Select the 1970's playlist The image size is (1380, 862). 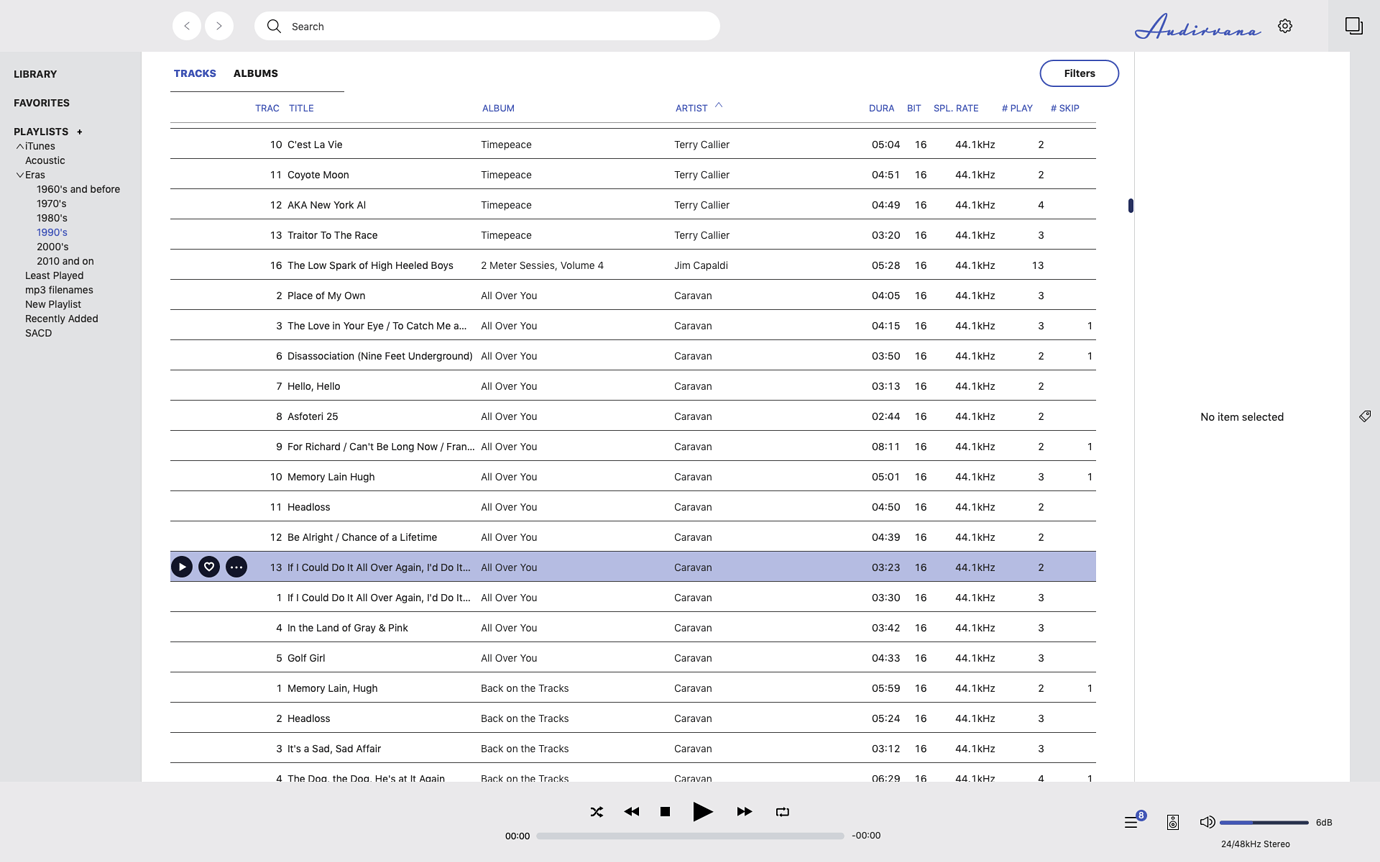(52, 203)
